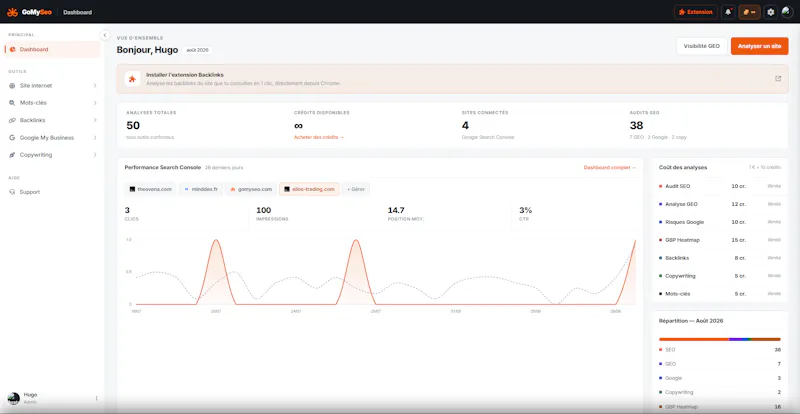The width and height of the screenshot is (800, 414).
Task: Click the Visibilité GEO button
Action: click(x=702, y=46)
